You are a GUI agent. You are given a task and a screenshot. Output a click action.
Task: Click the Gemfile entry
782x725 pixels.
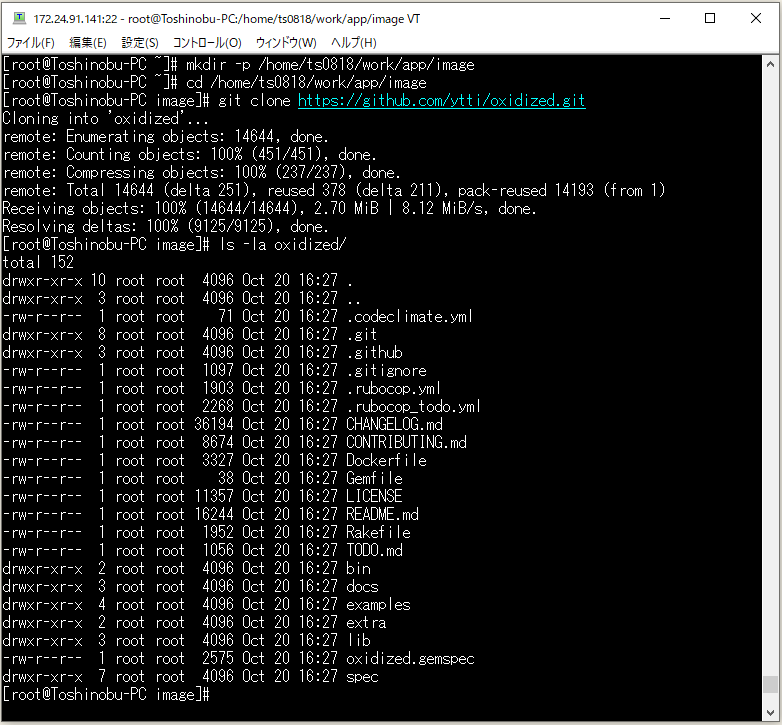[375, 478]
